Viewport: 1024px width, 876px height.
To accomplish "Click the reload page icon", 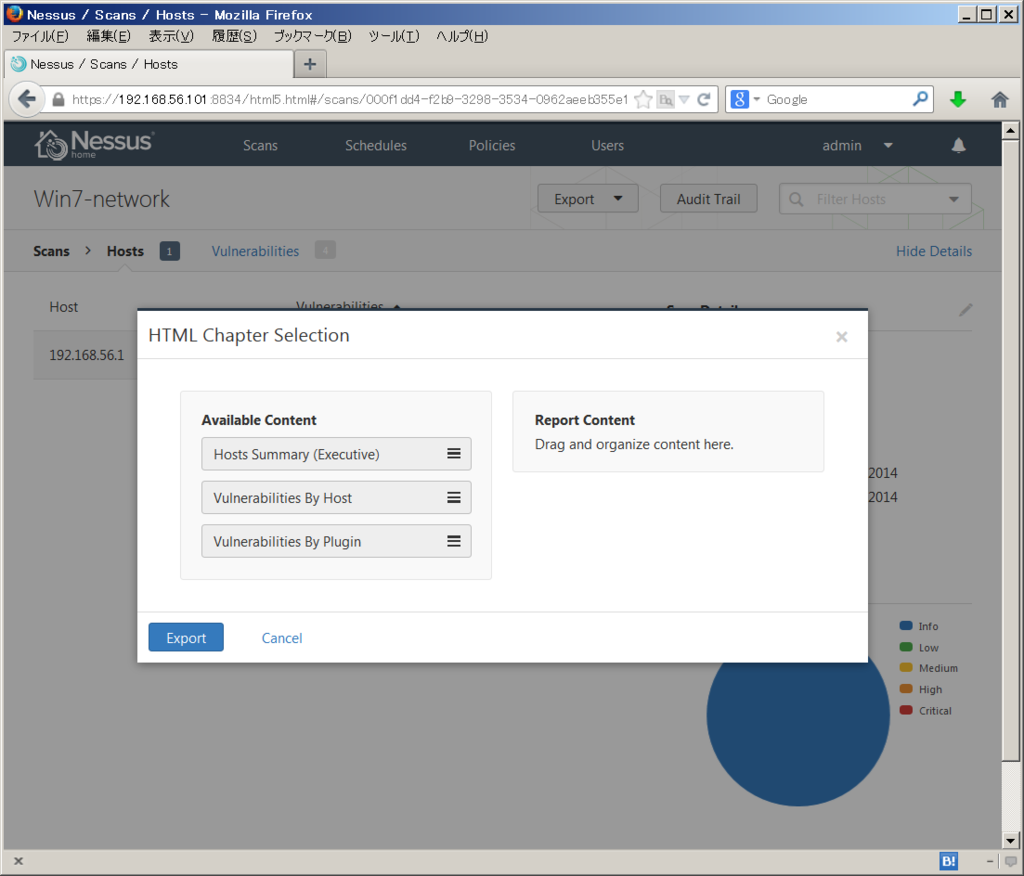I will (x=703, y=99).
